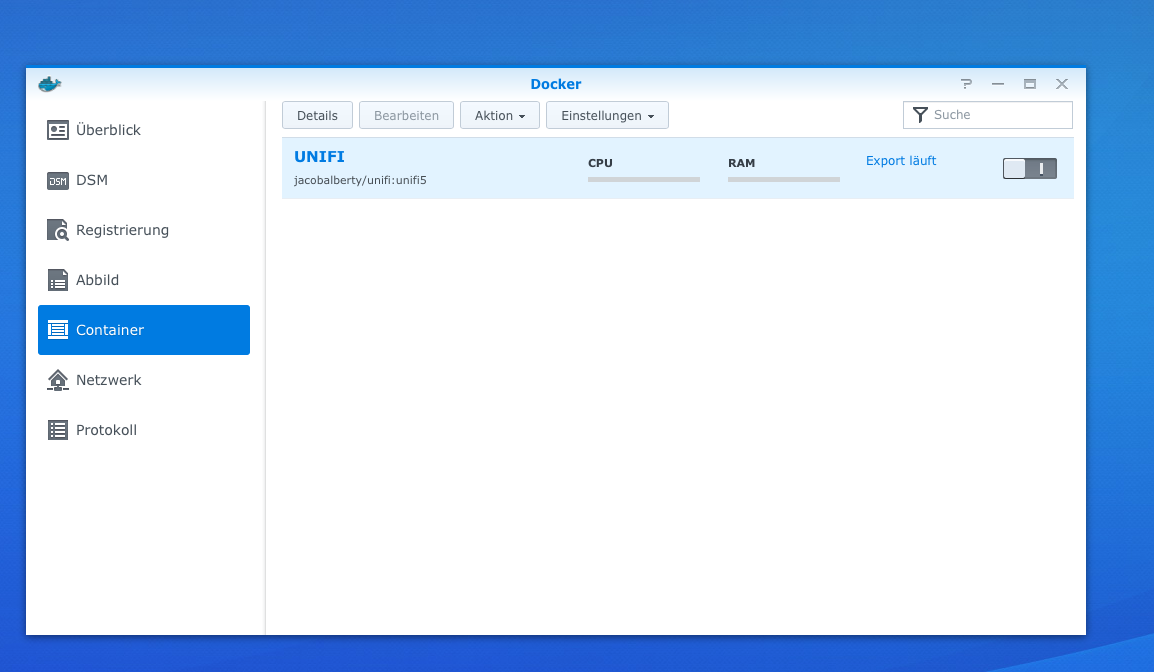Open the DSM section
The image size is (1154, 672).
click(x=144, y=180)
